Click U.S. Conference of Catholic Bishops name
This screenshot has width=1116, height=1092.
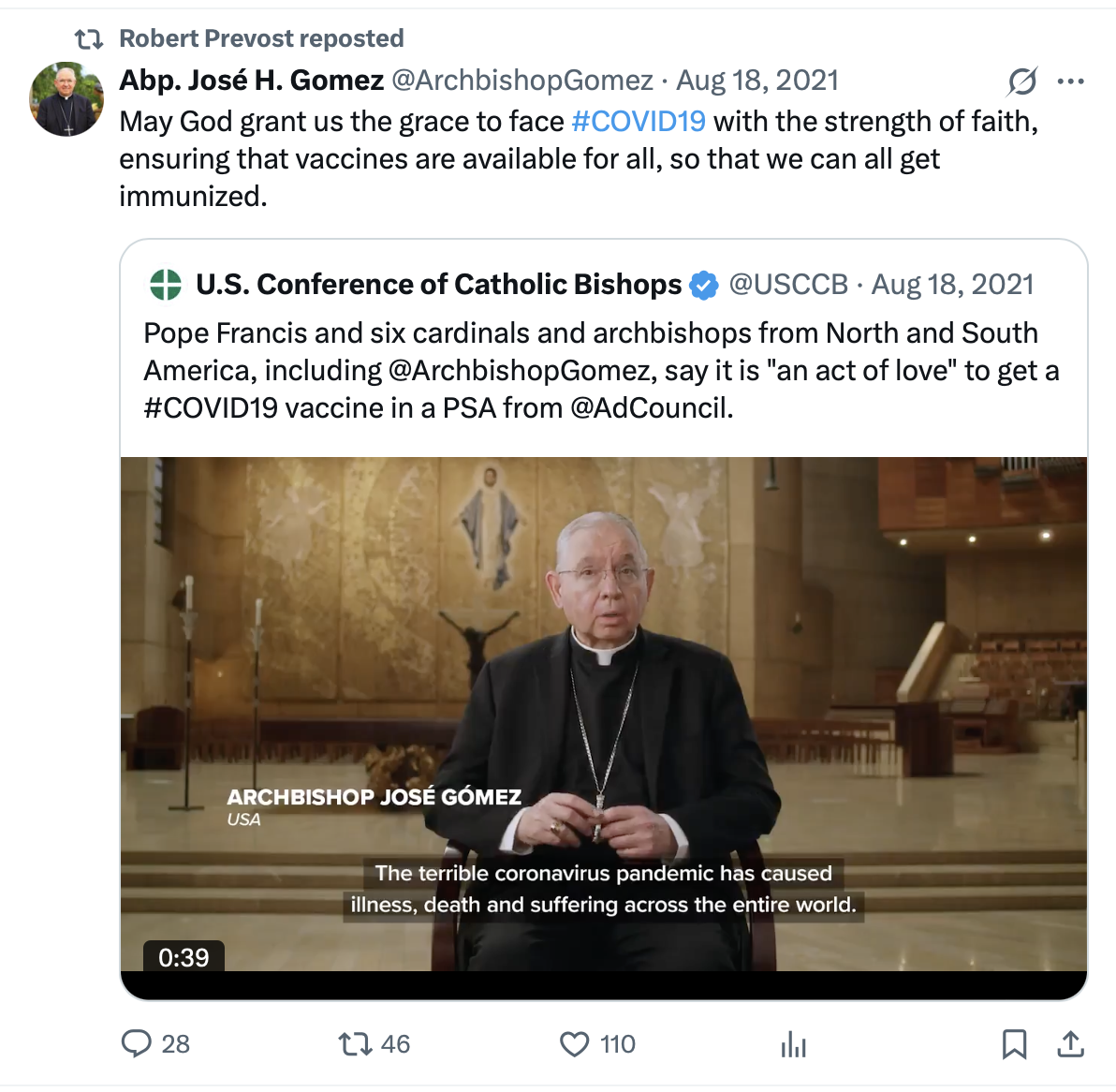point(438,285)
